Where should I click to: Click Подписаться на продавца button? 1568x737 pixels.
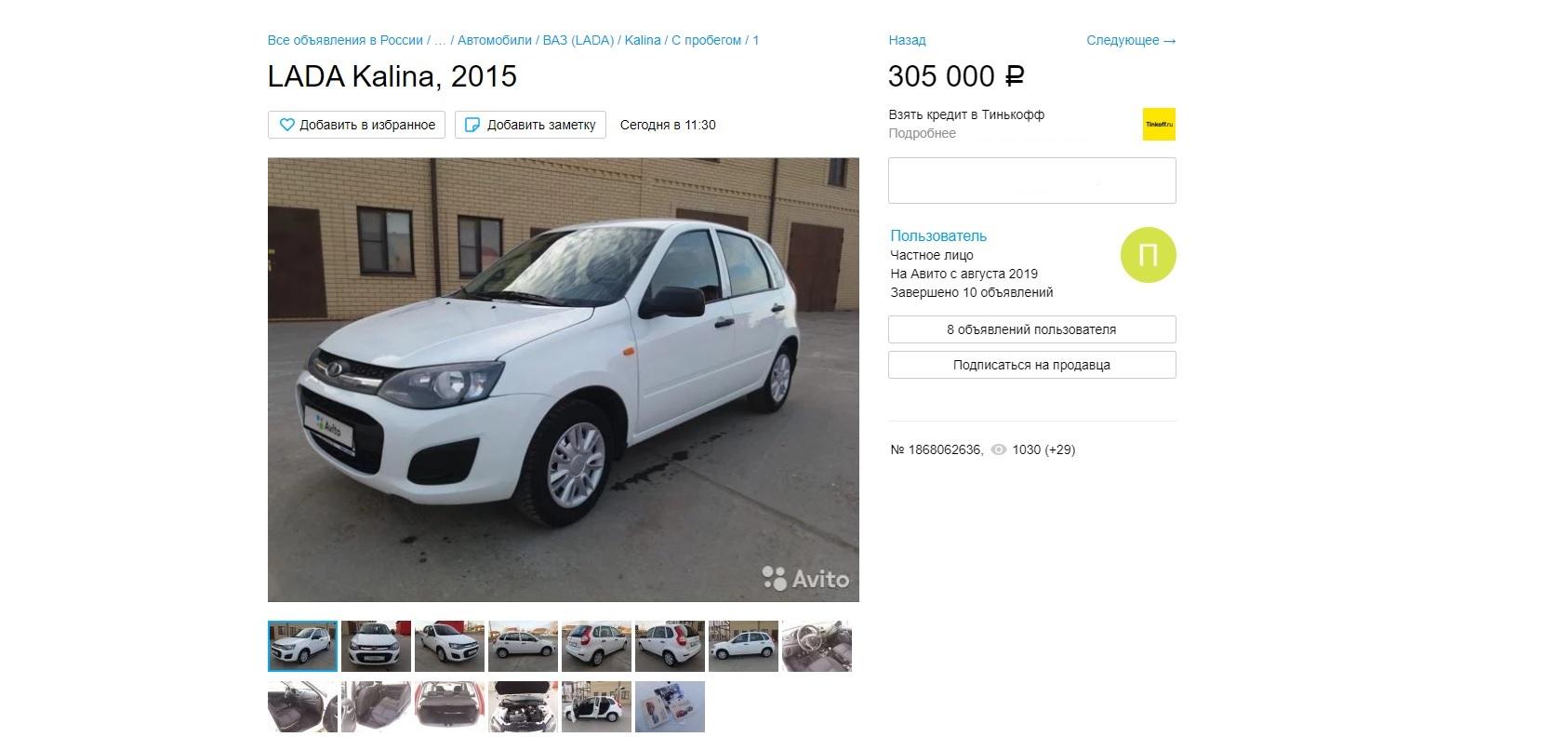pyautogui.click(x=1031, y=365)
